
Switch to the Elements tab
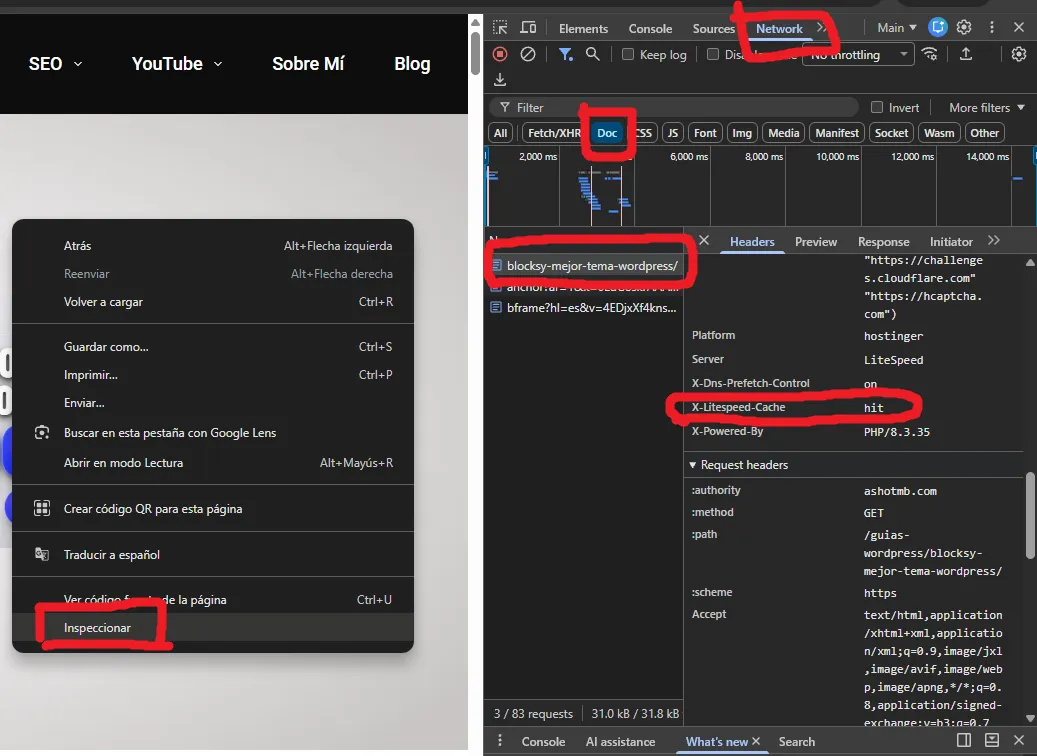pos(583,28)
